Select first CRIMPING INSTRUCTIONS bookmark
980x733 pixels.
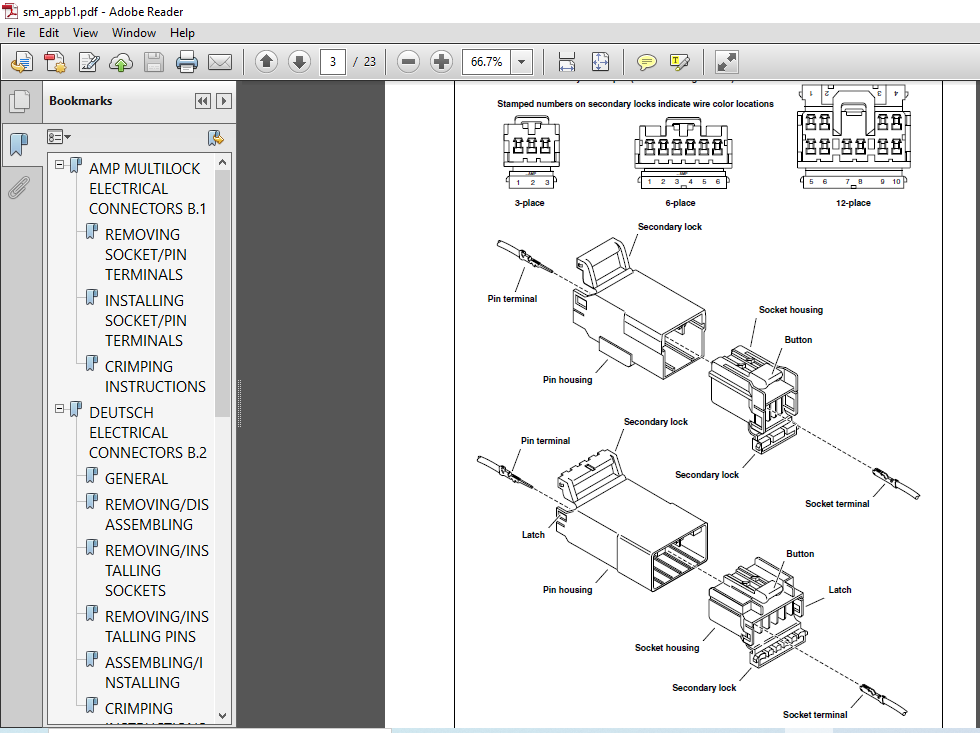155,376
